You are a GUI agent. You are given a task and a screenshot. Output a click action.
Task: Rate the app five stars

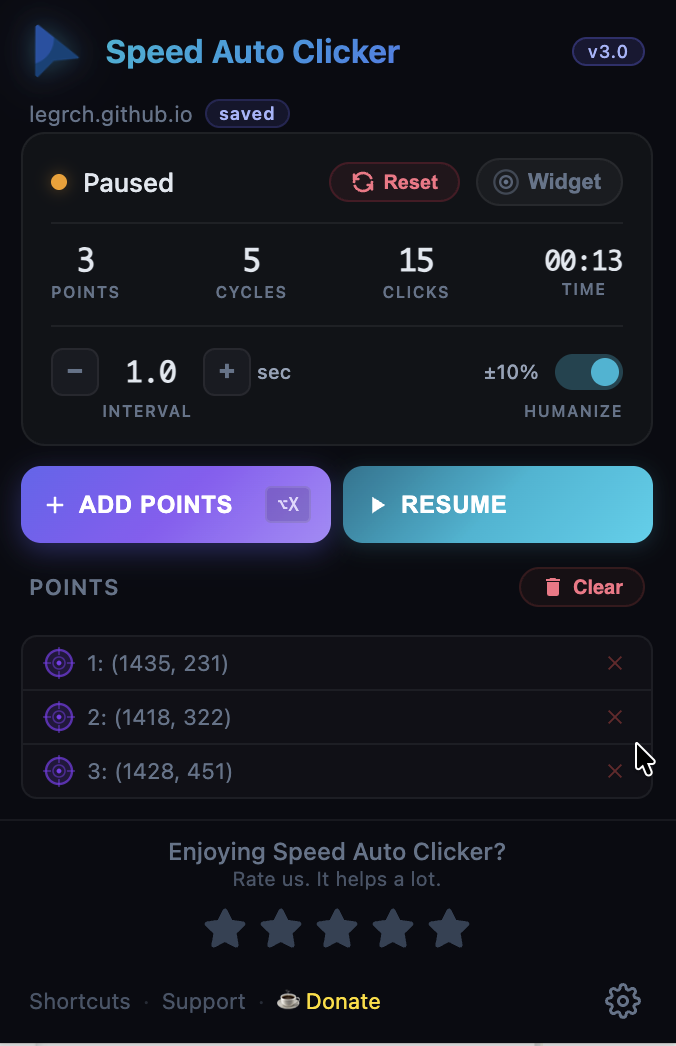click(x=448, y=928)
